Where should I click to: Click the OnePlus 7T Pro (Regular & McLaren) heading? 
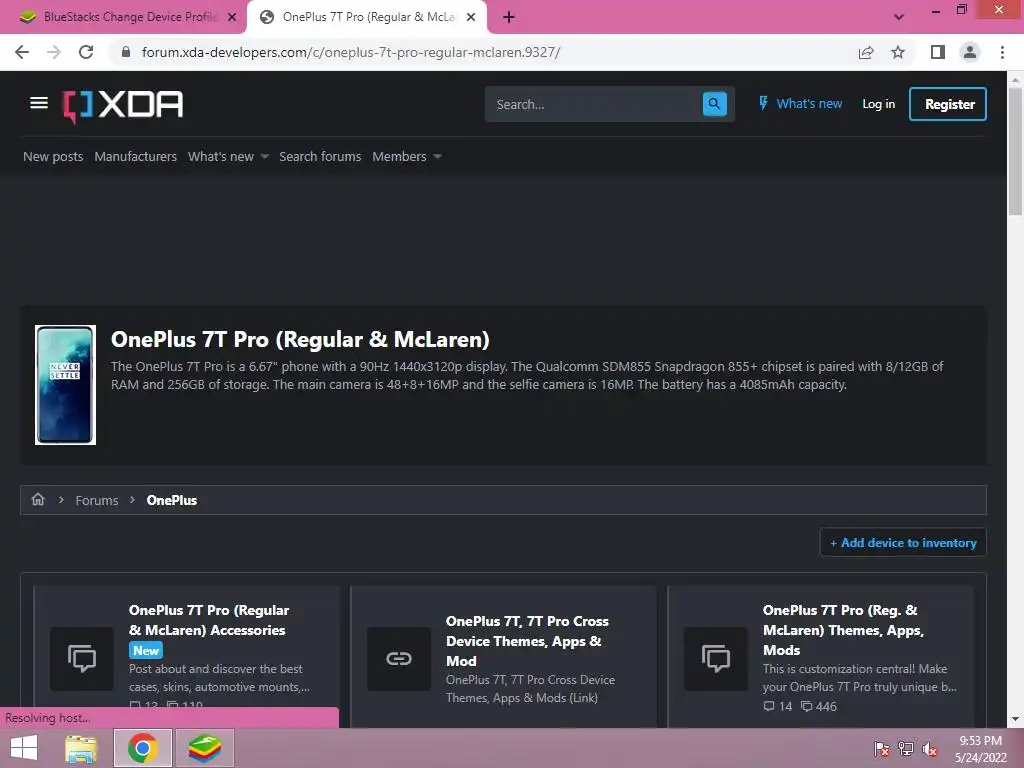[x=300, y=340]
